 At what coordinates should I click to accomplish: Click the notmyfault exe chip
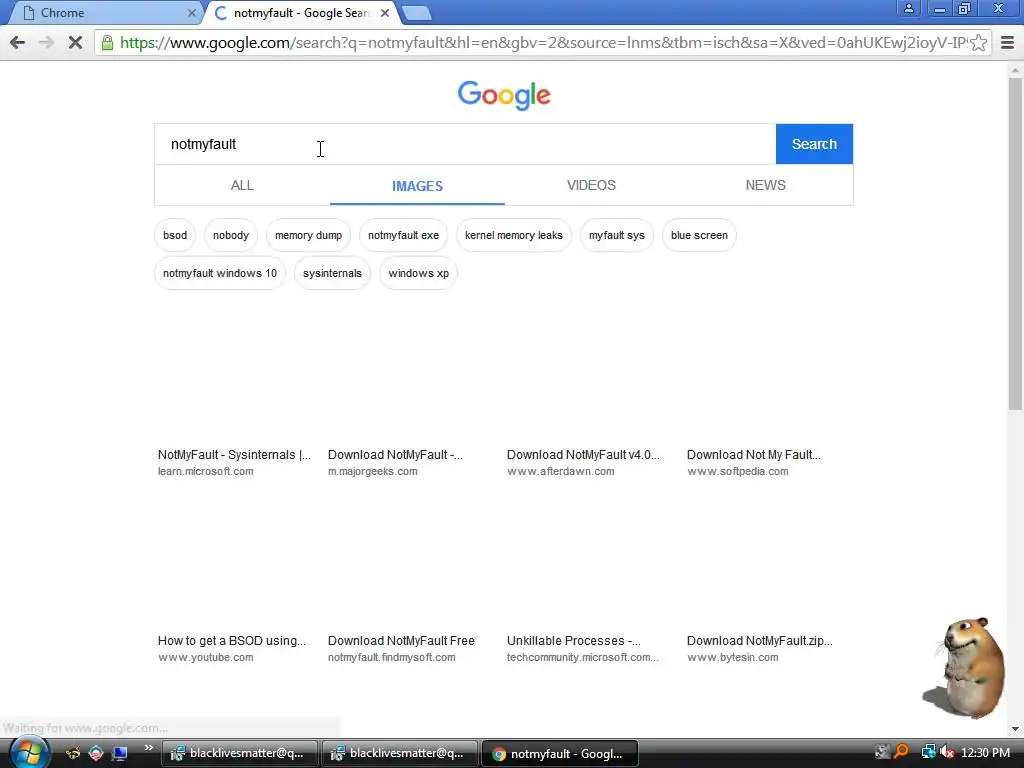[403, 235]
